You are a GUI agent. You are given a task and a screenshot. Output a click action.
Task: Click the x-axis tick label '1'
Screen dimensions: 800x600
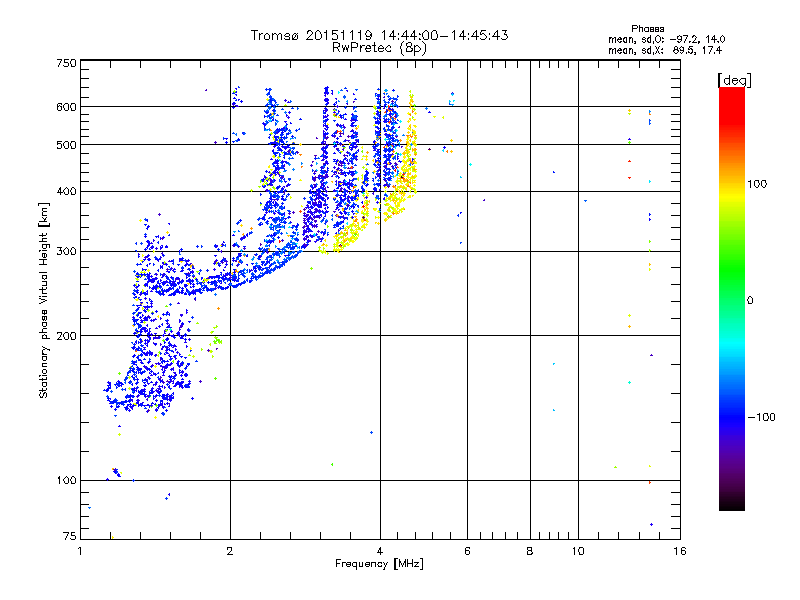[80, 551]
